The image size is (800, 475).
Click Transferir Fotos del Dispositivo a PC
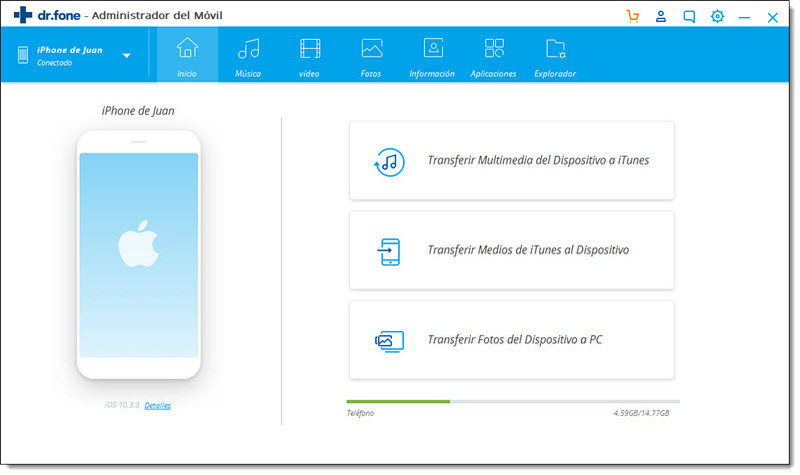pos(512,340)
